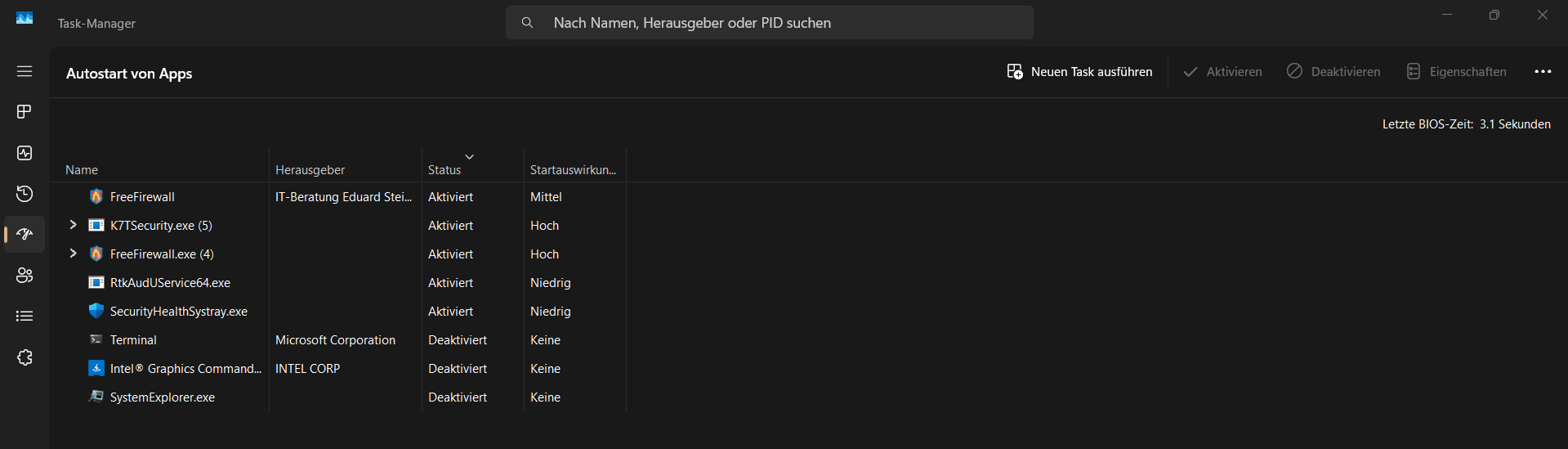Sort by the Herausgeber column header
This screenshot has height=449, width=1568.
310,170
